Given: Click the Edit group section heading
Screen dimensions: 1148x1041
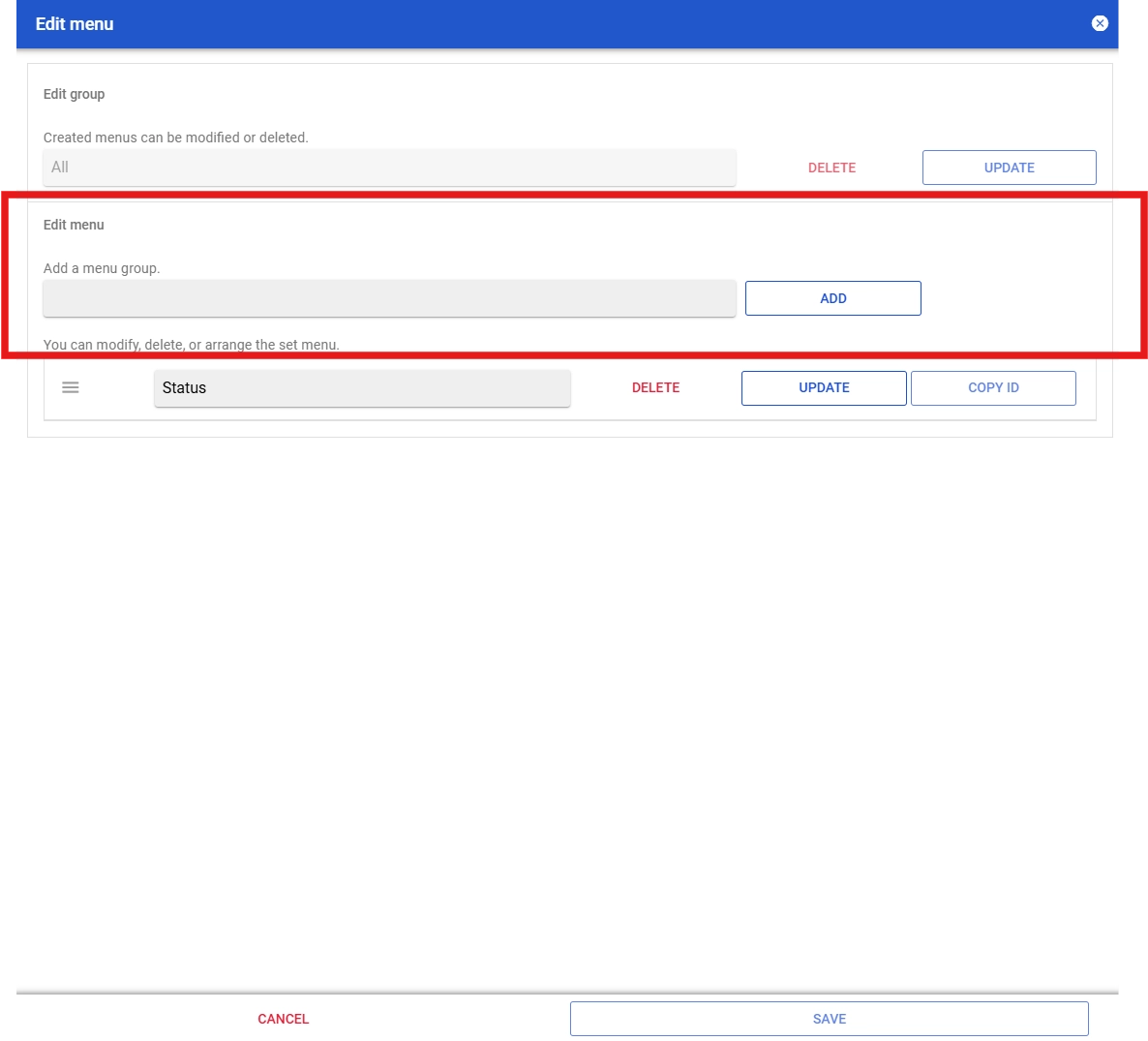Looking at the screenshot, I should (74, 94).
